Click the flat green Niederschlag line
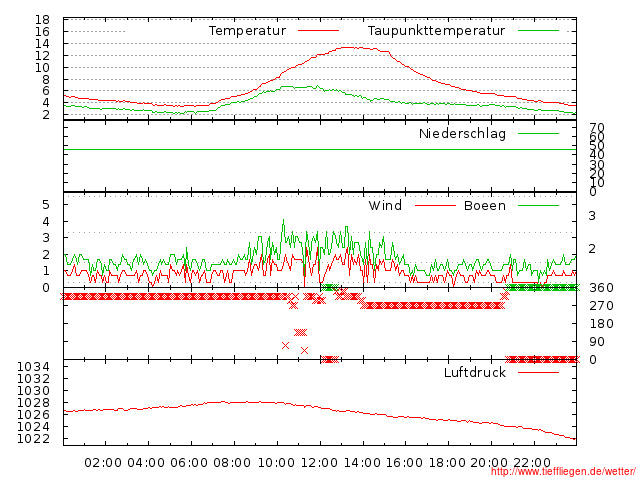 click(x=320, y=149)
